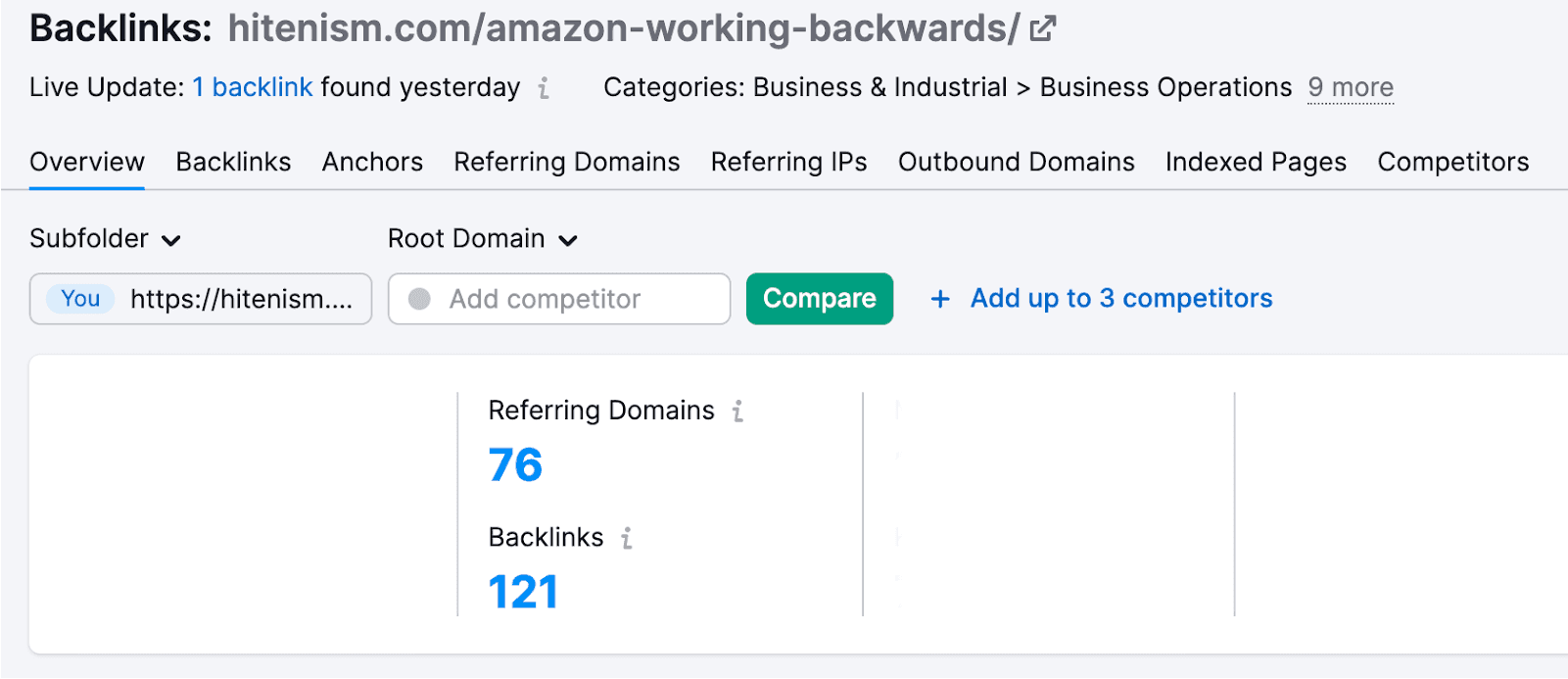This screenshot has height=679, width=1568.
Task: Click the plus icon for adding competitors
Action: pos(940,299)
